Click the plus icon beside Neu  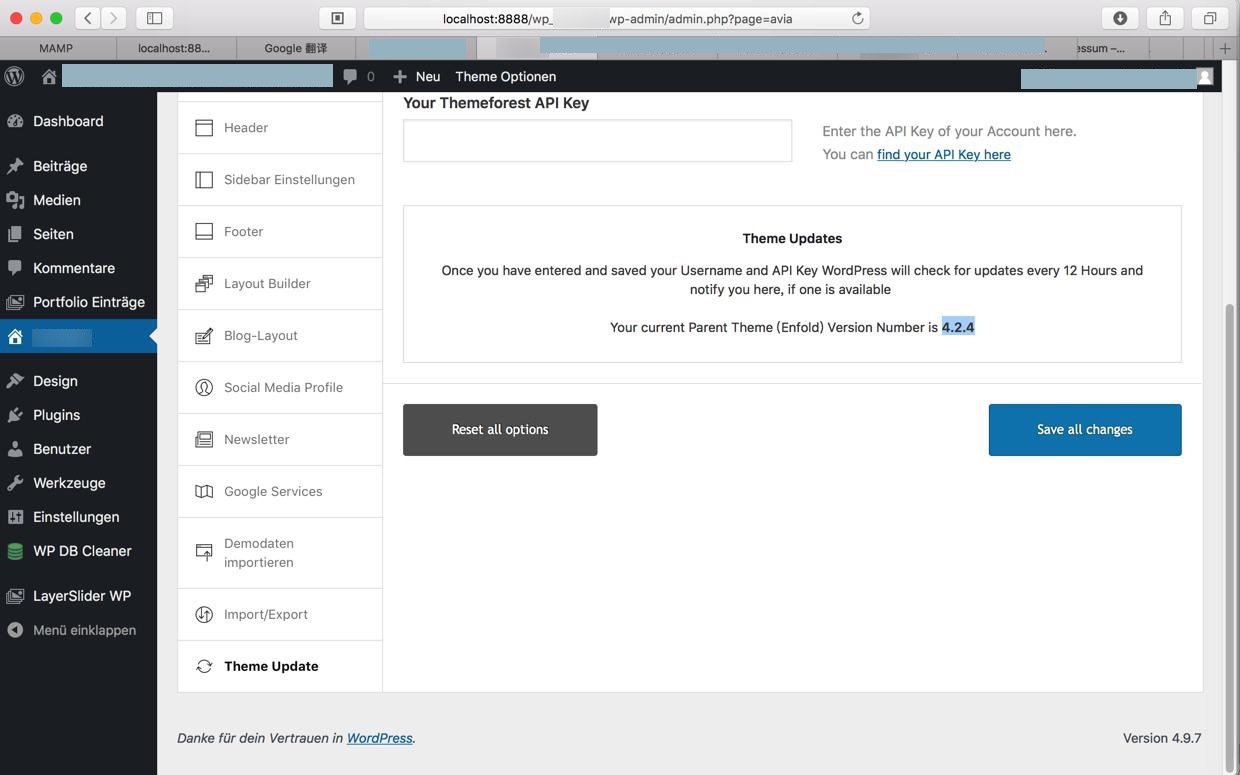[x=400, y=76]
